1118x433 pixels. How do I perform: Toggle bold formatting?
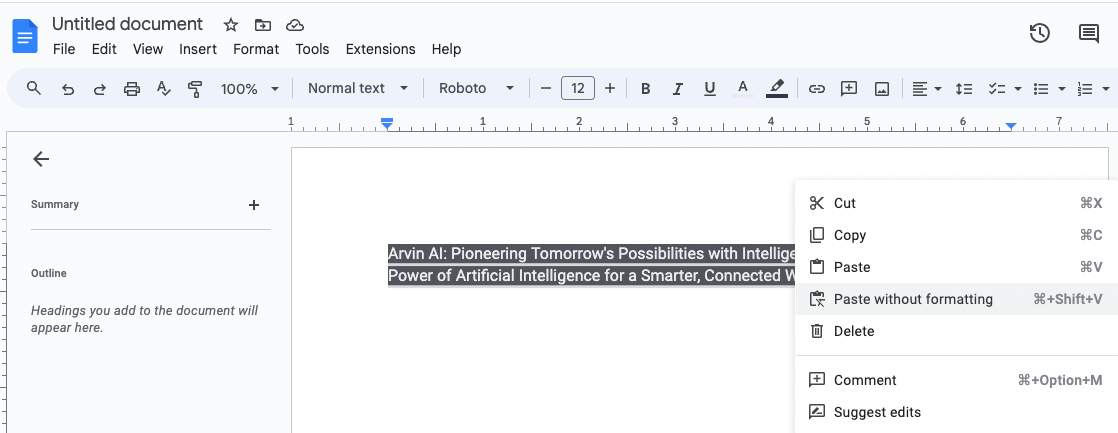click(x=646, y=89)
